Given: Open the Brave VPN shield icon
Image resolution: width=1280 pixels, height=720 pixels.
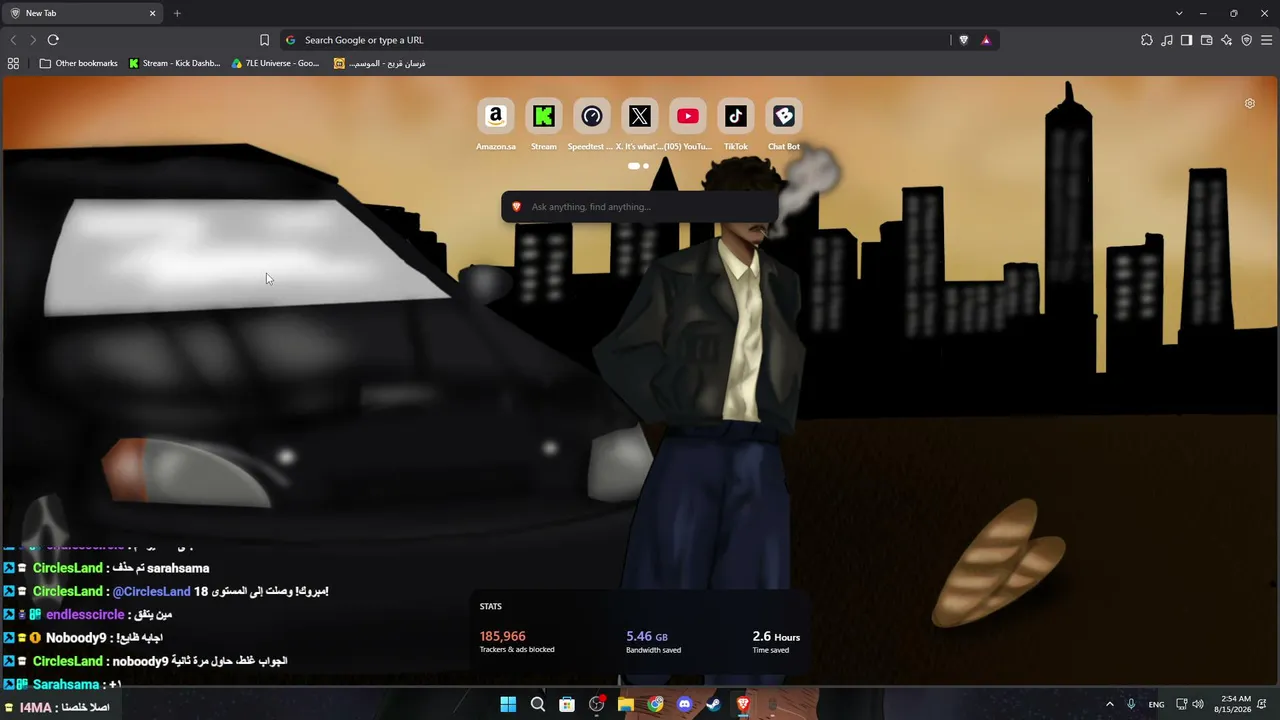Looking at the screenshot, I should tap(1246, 40).
